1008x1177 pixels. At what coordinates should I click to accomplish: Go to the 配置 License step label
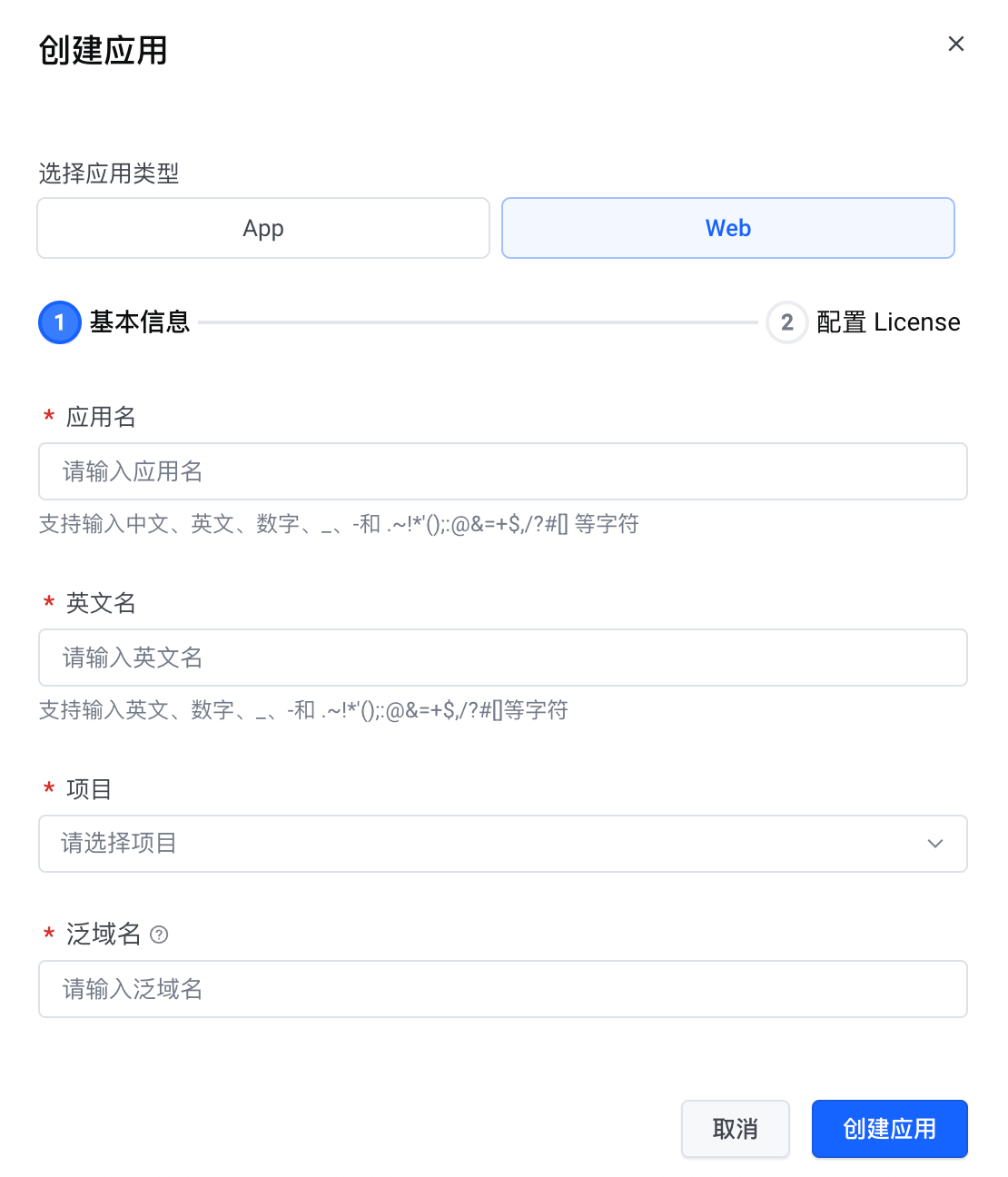click(888, 322)
